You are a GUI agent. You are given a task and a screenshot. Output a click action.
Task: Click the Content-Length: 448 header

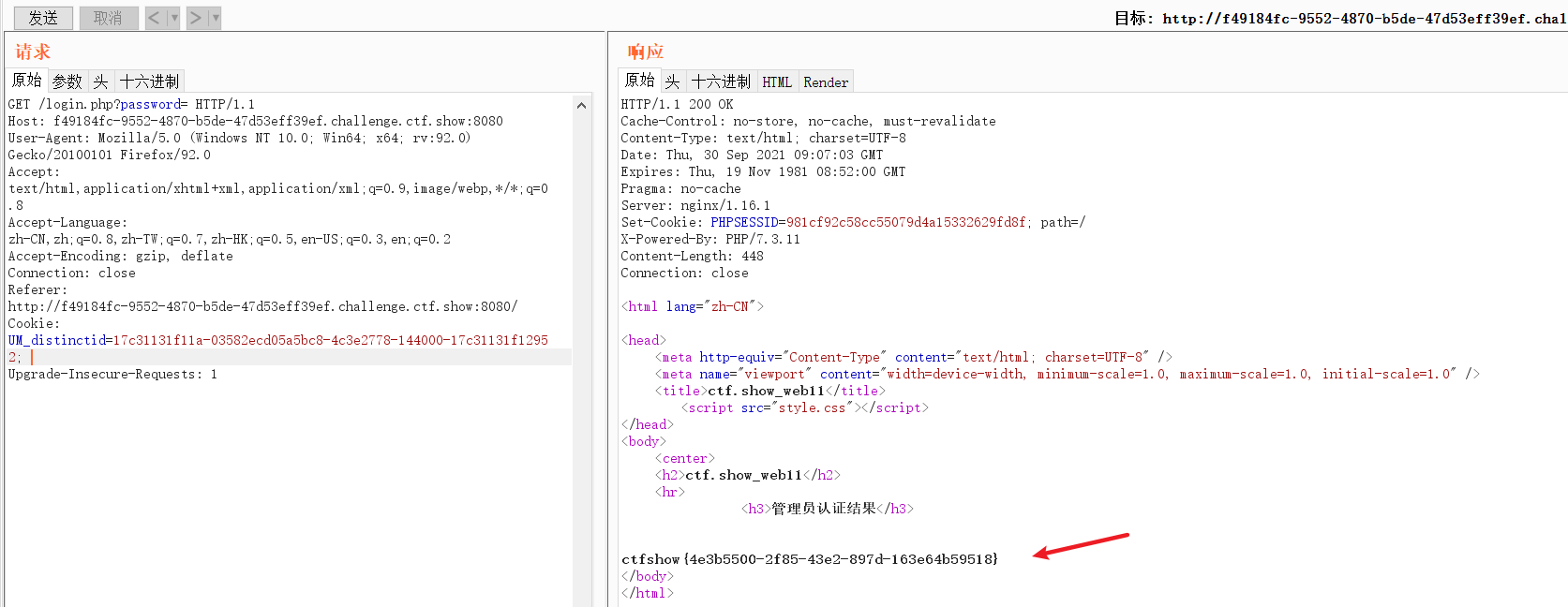692,256
